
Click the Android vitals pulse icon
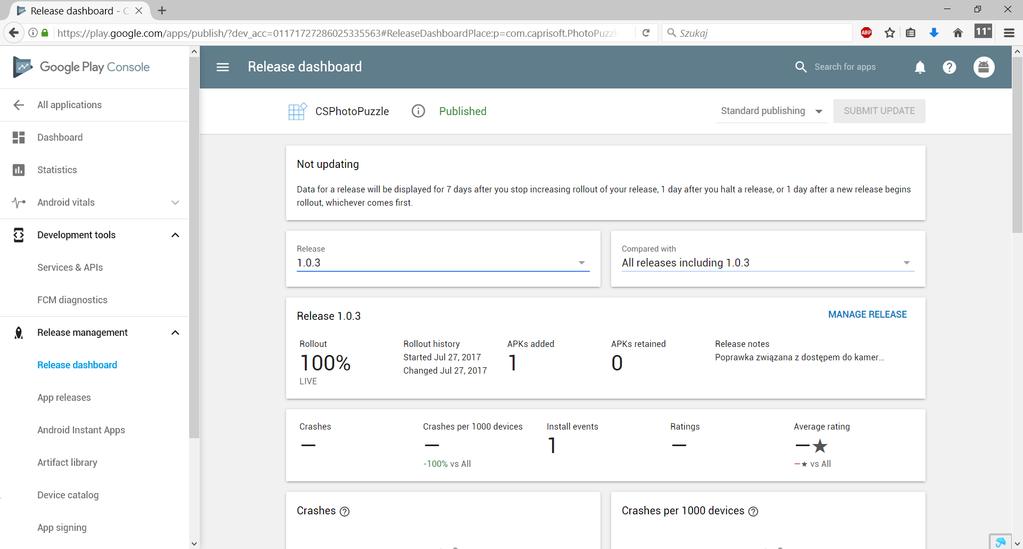(19, 202)
